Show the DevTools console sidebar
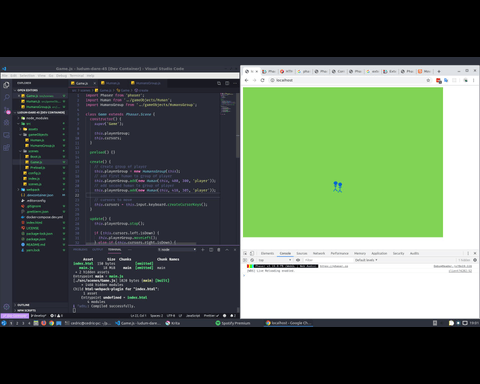 point(245,260)
